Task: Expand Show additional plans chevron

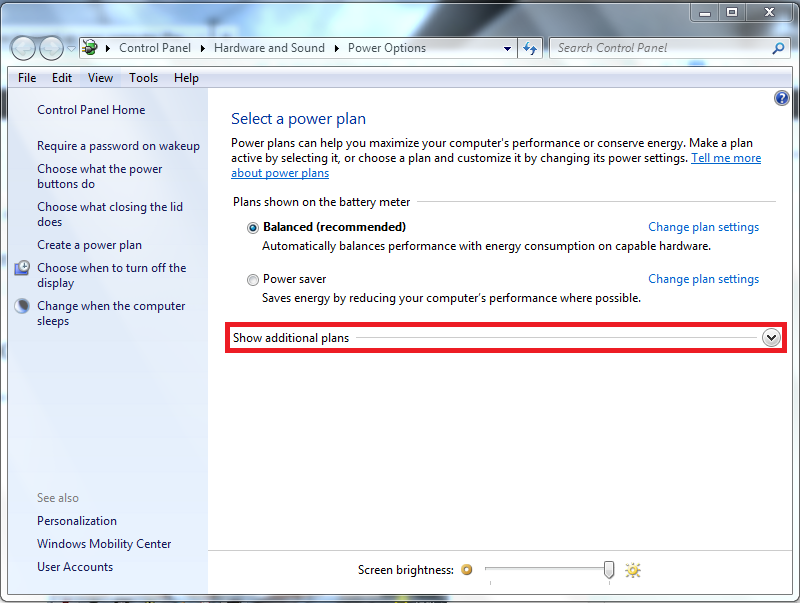Action: pyautogui.click(x=771, y=338)
